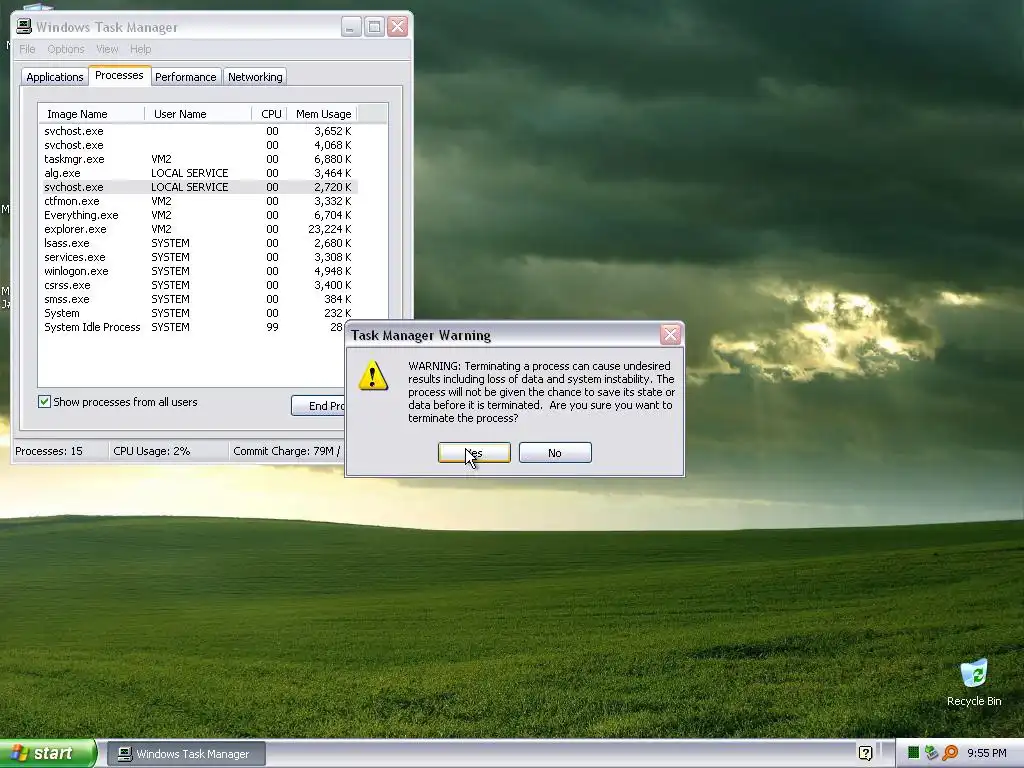Select the services.exe process
Screen dimensions: 1024x768
(x=199, y=257)
